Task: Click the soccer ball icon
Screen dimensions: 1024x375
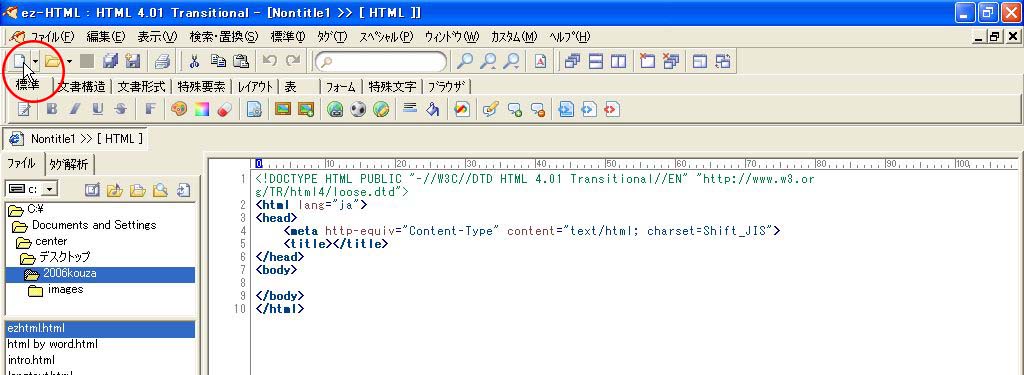Action: click(x=358, y=109)
